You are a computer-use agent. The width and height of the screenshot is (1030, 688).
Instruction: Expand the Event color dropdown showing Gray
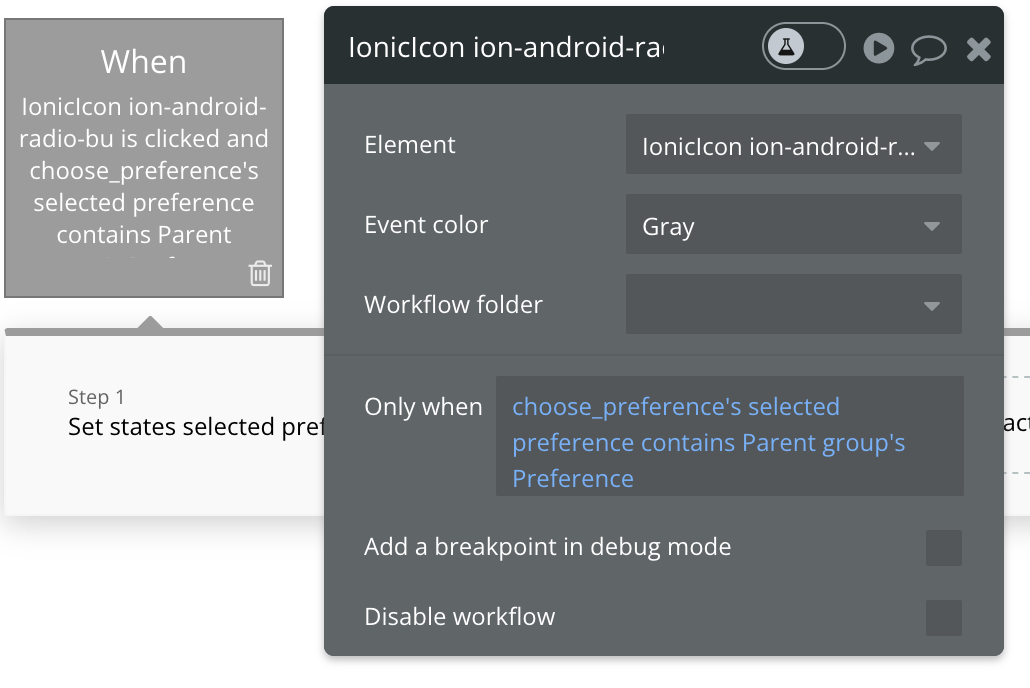click(793, 227)
